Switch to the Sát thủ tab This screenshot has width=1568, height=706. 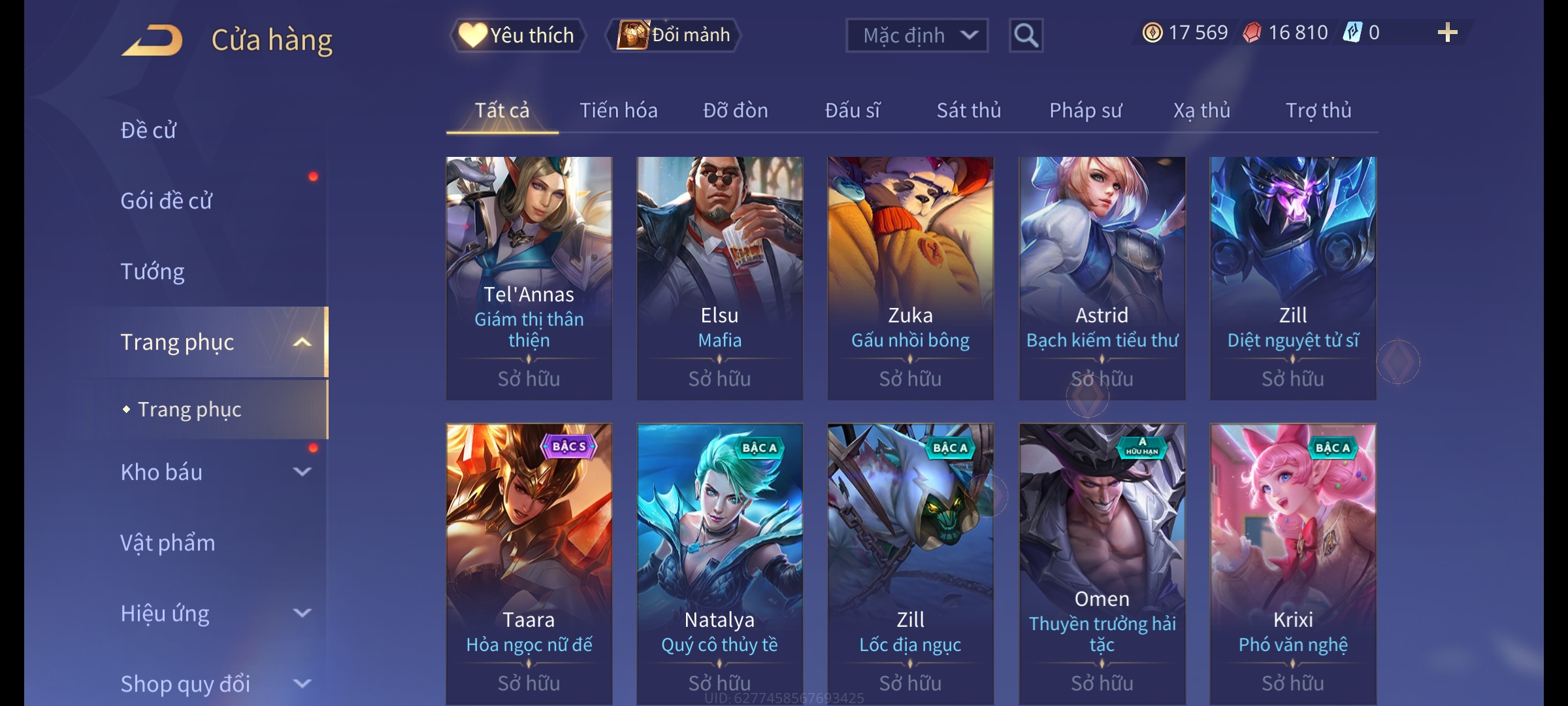coord(969,110)
